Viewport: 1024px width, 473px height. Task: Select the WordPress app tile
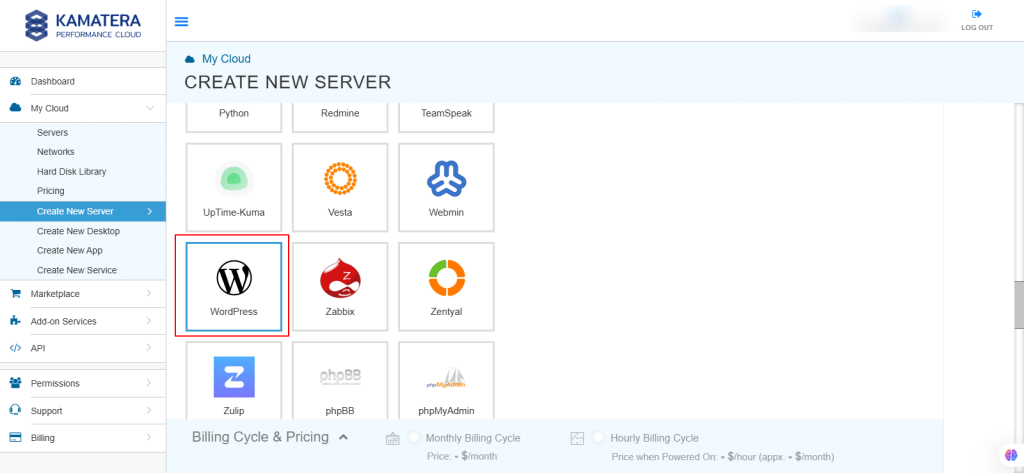click(234, 287)
